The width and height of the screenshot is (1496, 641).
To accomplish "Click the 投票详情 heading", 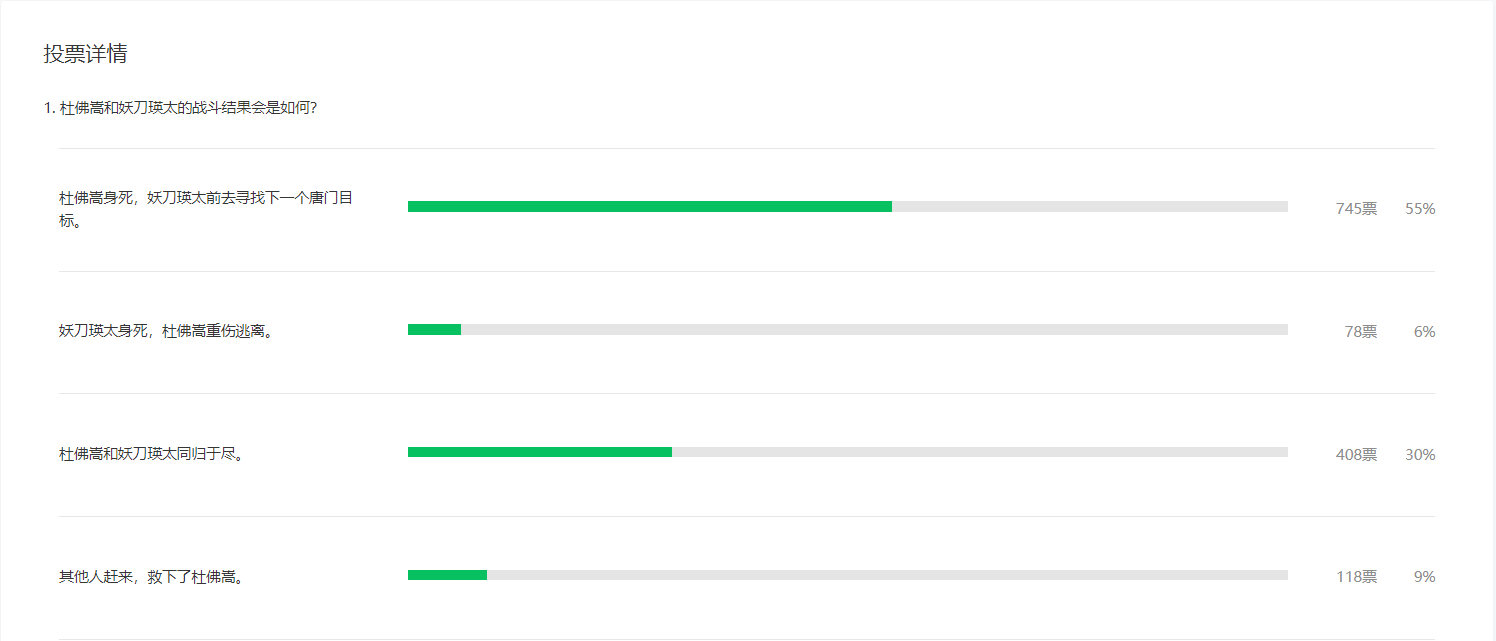I will point(85,54).
